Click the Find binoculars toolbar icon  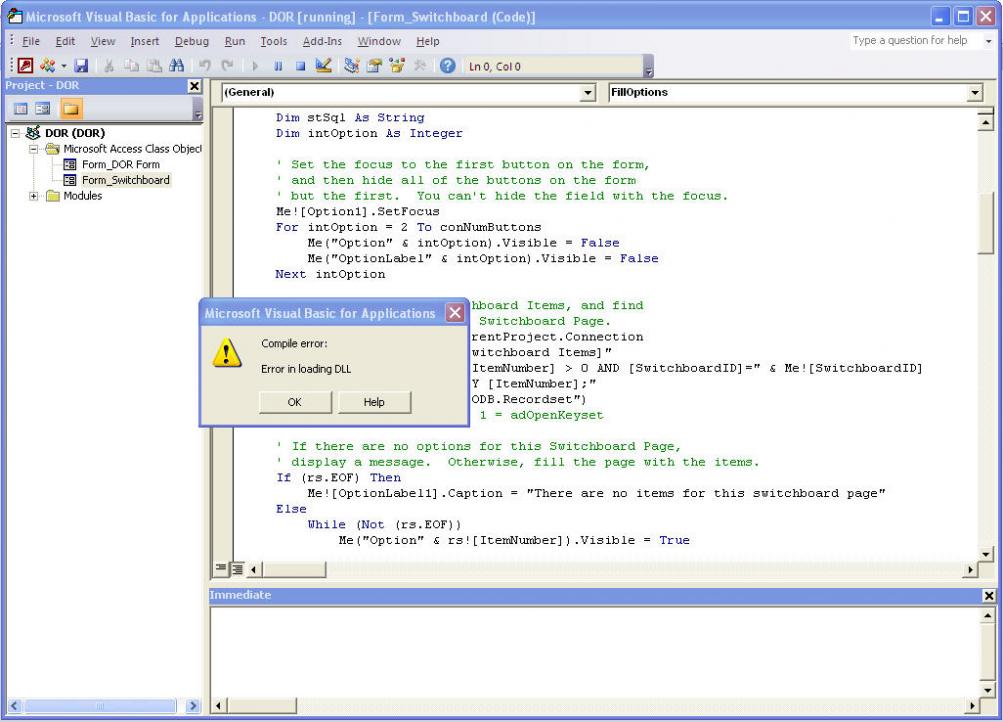[177, 65]
